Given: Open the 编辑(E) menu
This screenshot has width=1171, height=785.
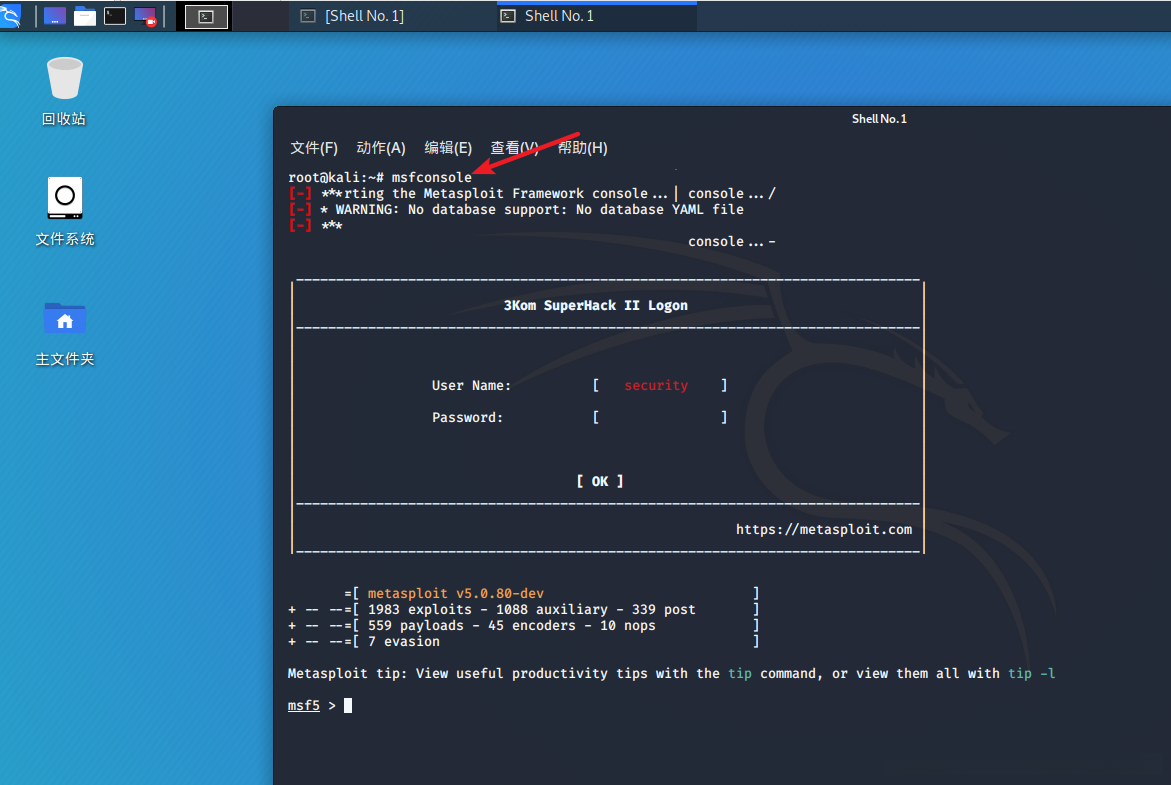Looking at the screenshot, I should [448, 148].
